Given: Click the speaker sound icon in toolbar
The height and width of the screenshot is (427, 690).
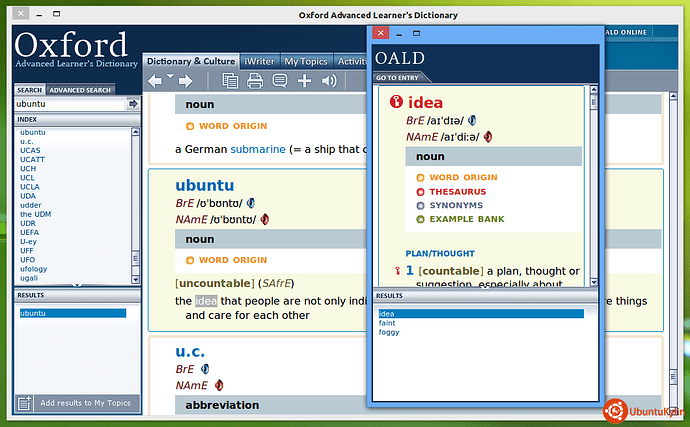Looking at the screenshot, I should [329, 81].
